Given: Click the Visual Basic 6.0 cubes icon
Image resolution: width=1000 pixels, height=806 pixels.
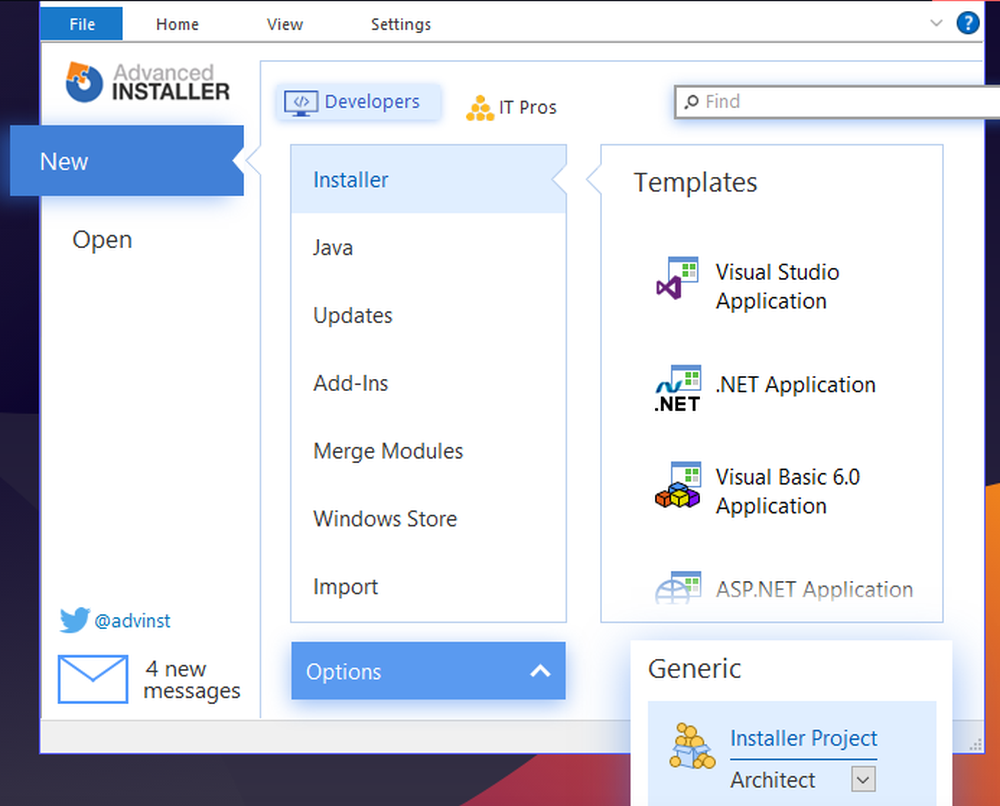Looking at the screenshot, I should pyautogui.click(x=677, y=485).
